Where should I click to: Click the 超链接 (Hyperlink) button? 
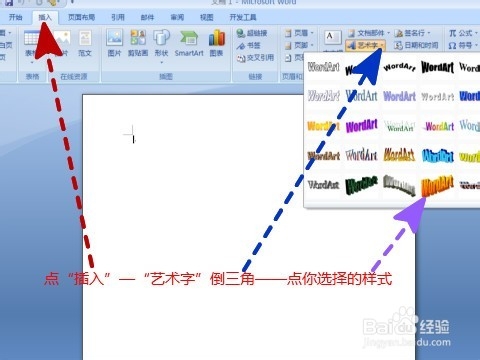click(252, 33)
